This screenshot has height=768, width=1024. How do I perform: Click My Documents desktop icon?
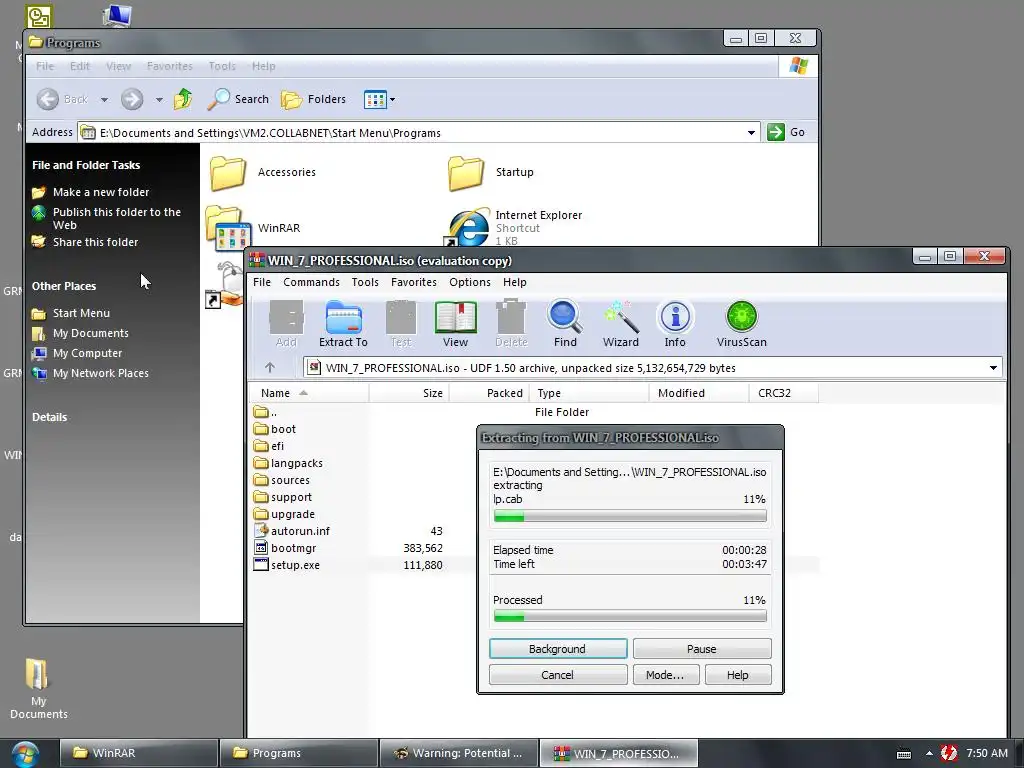[38, 688]
